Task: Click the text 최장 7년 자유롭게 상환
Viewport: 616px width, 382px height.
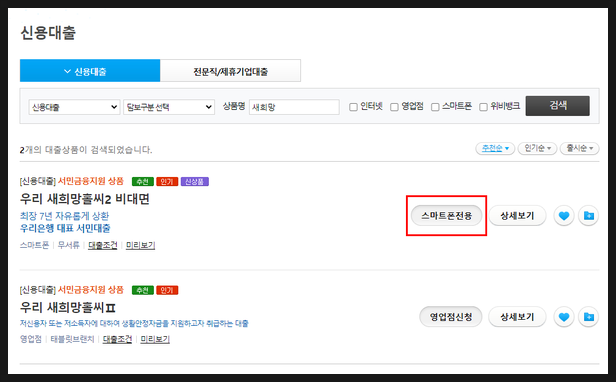Action: 64,216
